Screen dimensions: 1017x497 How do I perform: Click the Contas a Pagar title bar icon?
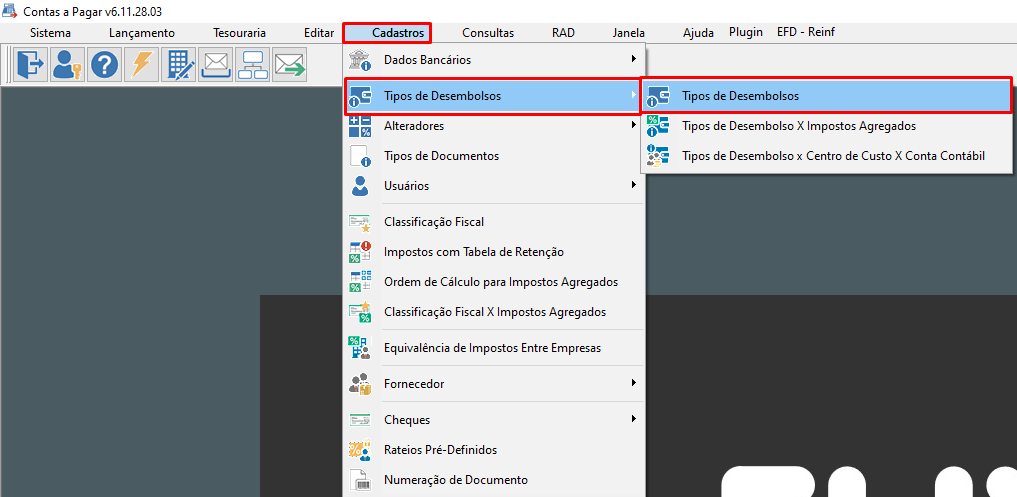tap(10, 11)
